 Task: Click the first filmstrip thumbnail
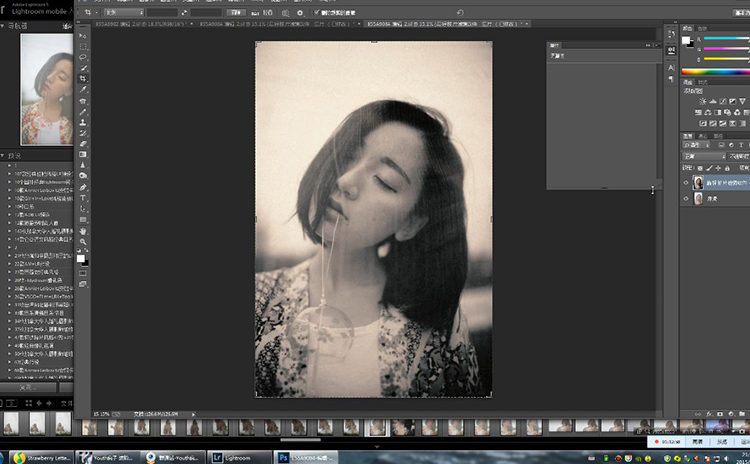click(11, 423)
